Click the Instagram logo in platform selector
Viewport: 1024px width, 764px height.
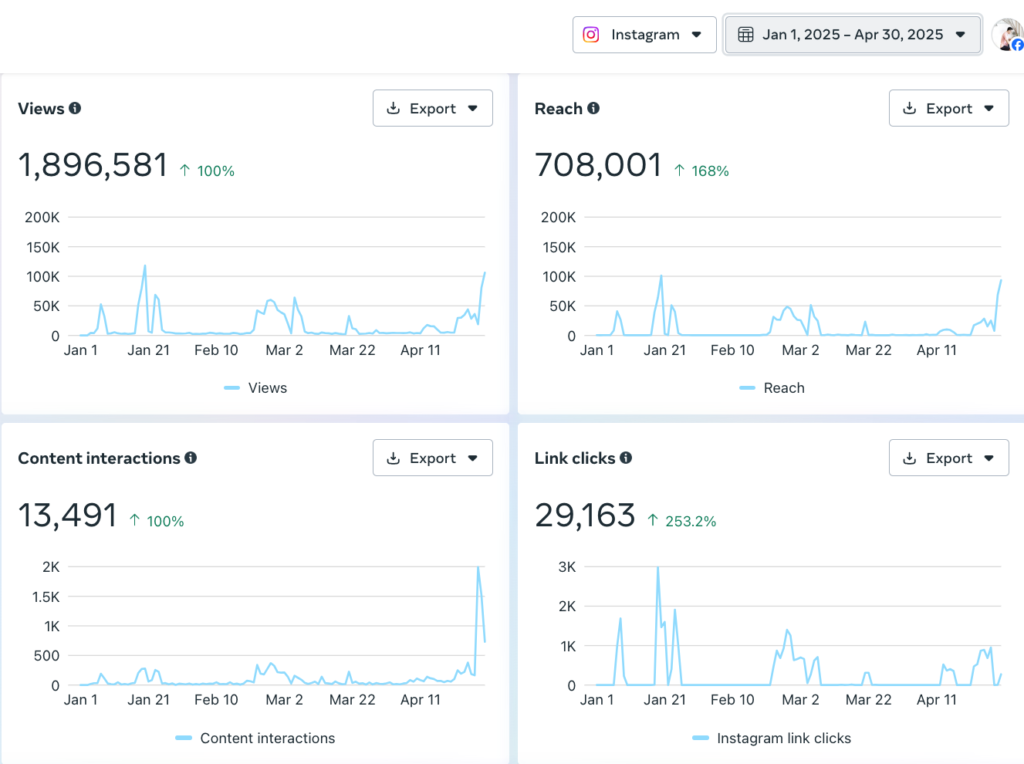[x=592, y=34]
